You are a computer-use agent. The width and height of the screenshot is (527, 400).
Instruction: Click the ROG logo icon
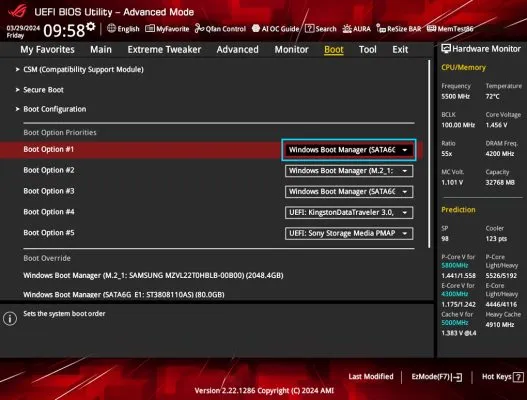(x=17, y=10)
